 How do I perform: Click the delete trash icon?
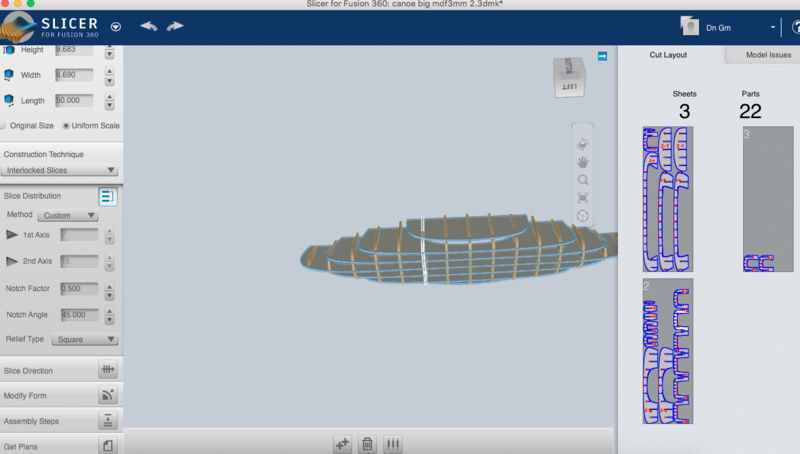(x=367, y=444)
